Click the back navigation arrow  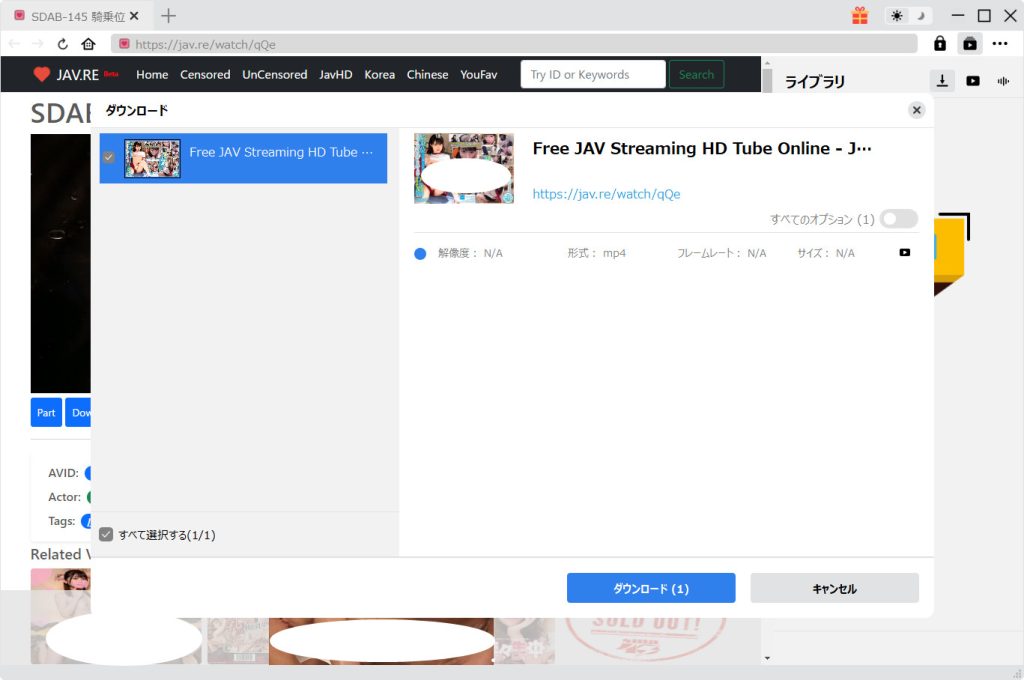[x=14, y=44]
